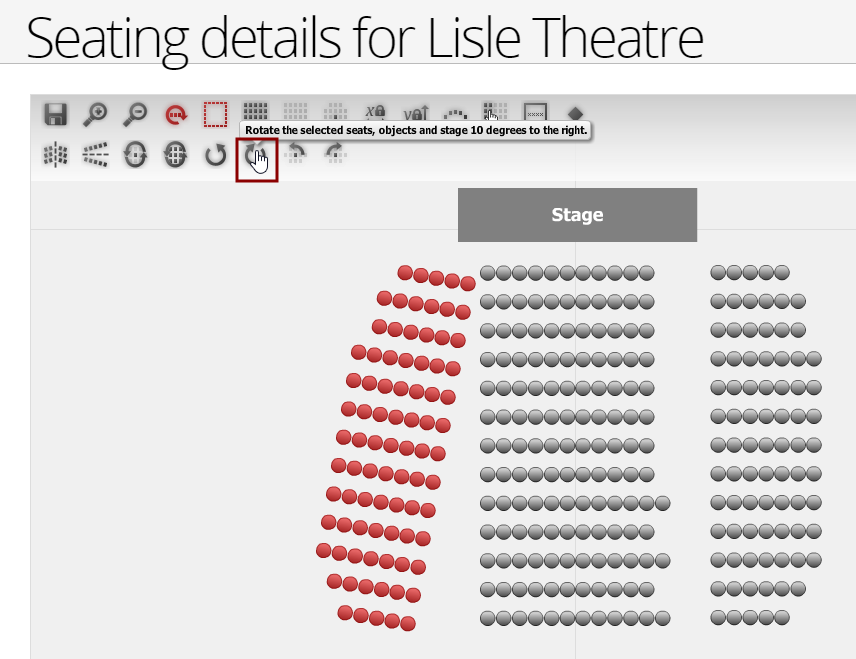Click the plain black counter-clockwise rotate arrow
This screenshot has height=659, width=856.
[215, 156]
